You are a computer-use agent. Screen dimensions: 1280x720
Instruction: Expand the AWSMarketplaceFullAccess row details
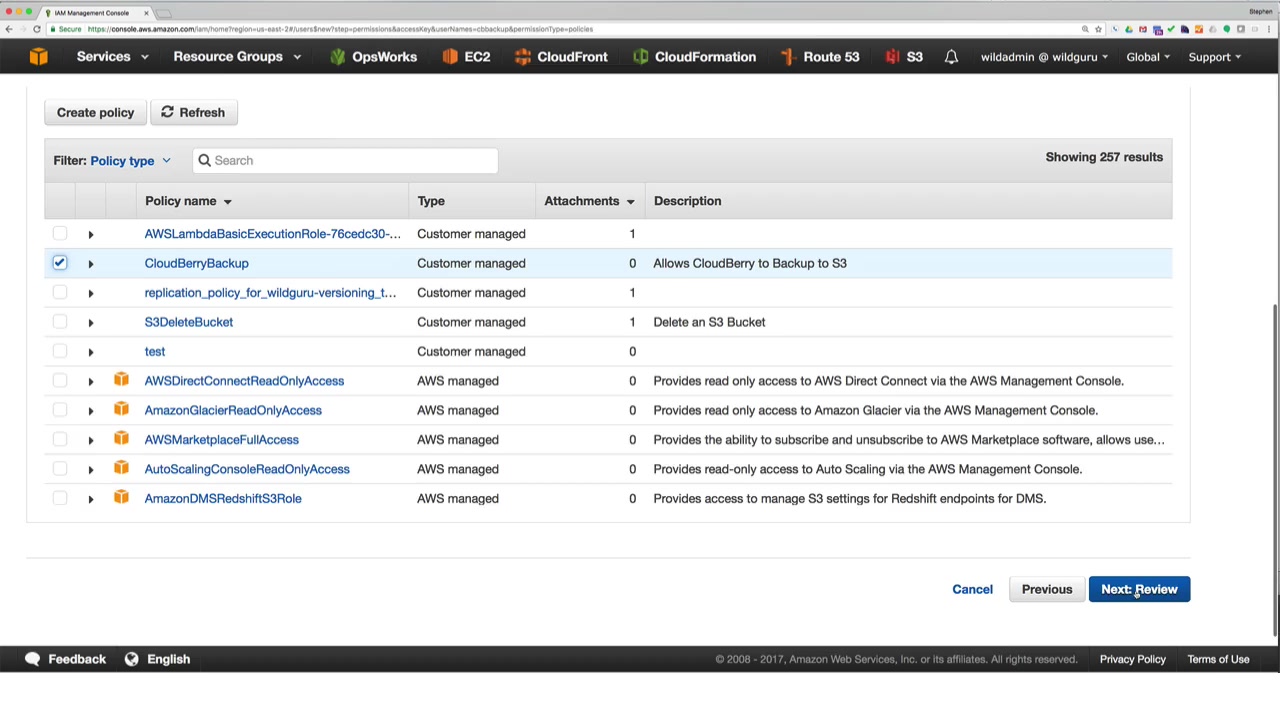(90, 440)
